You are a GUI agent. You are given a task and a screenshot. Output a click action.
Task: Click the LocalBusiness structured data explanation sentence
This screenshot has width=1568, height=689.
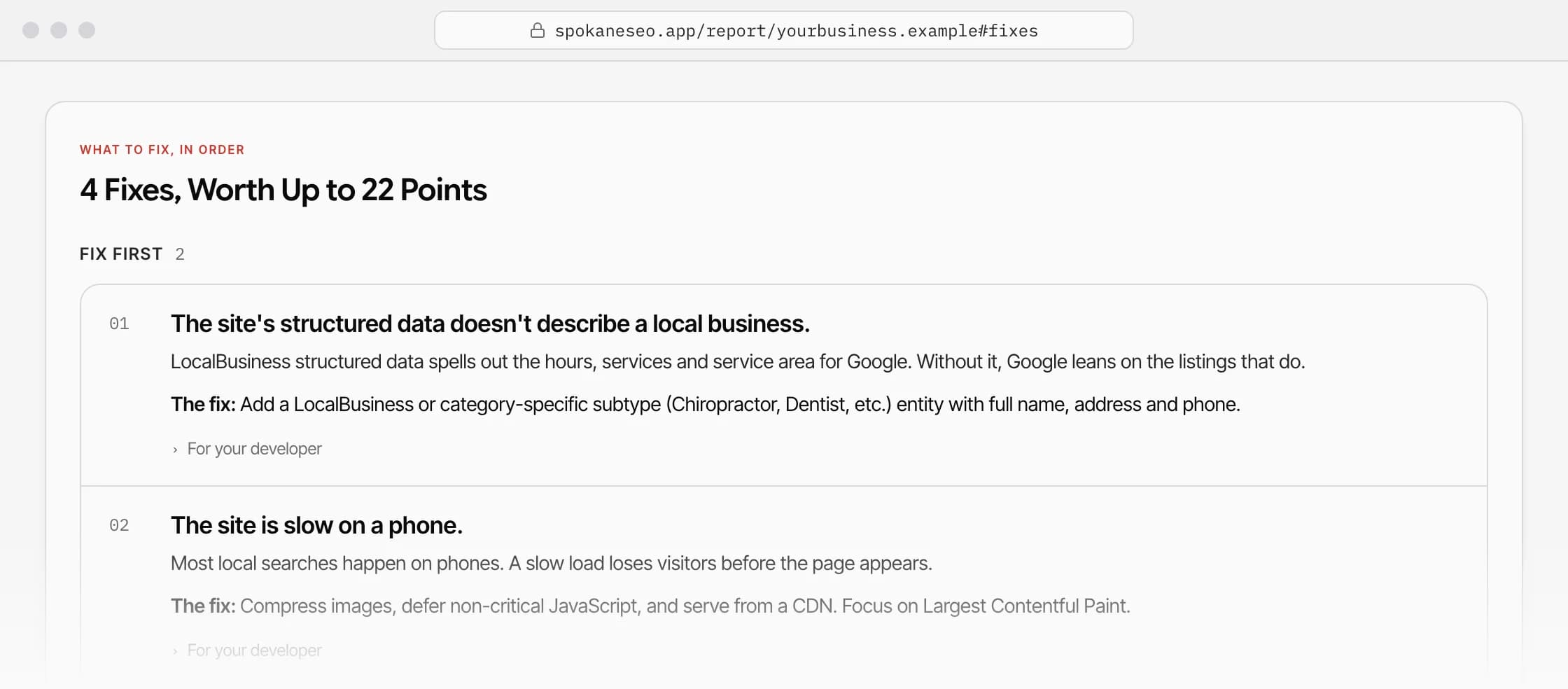tap(738, 362)
